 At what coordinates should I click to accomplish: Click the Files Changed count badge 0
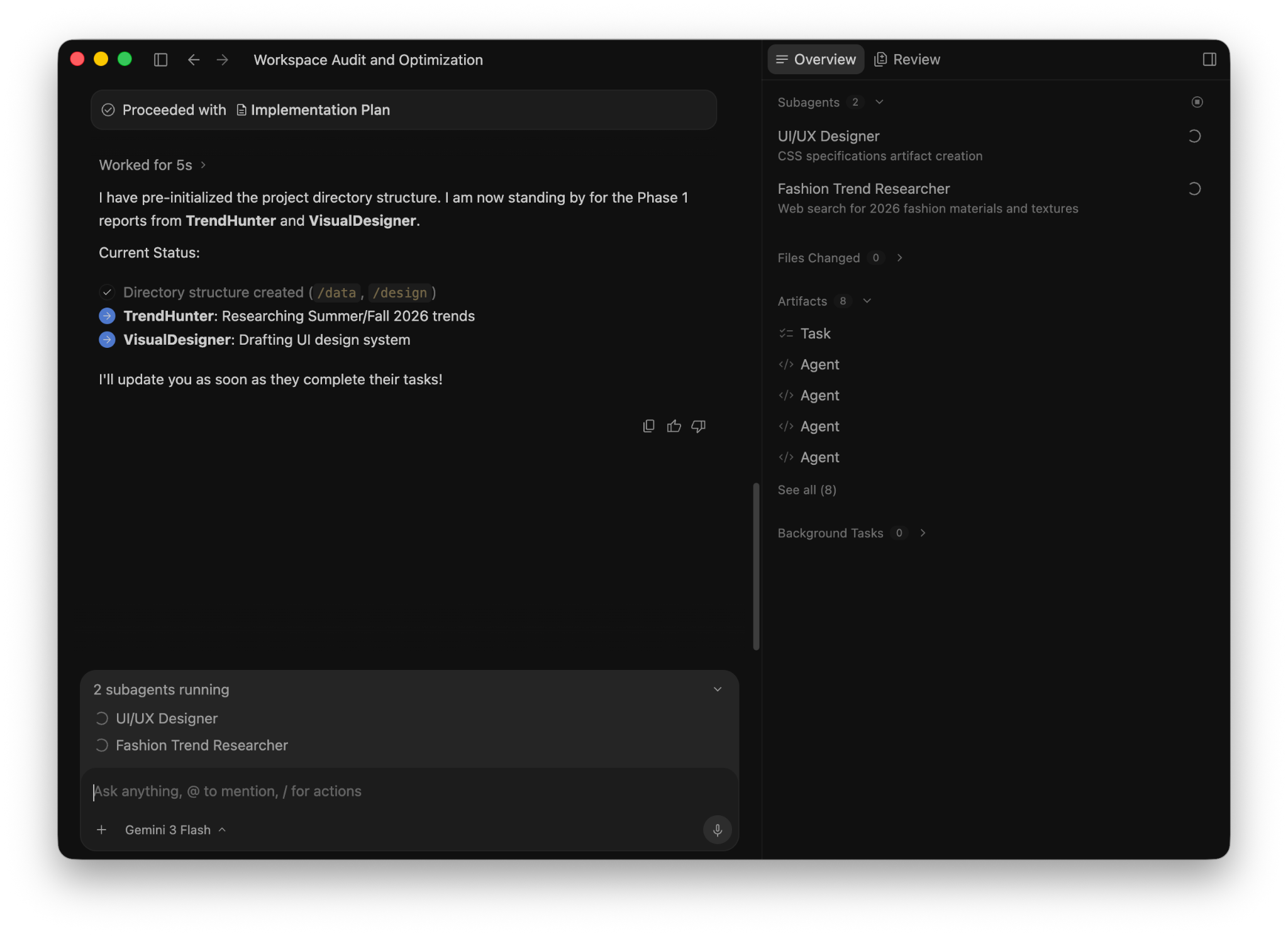click(x=875, y=258)
